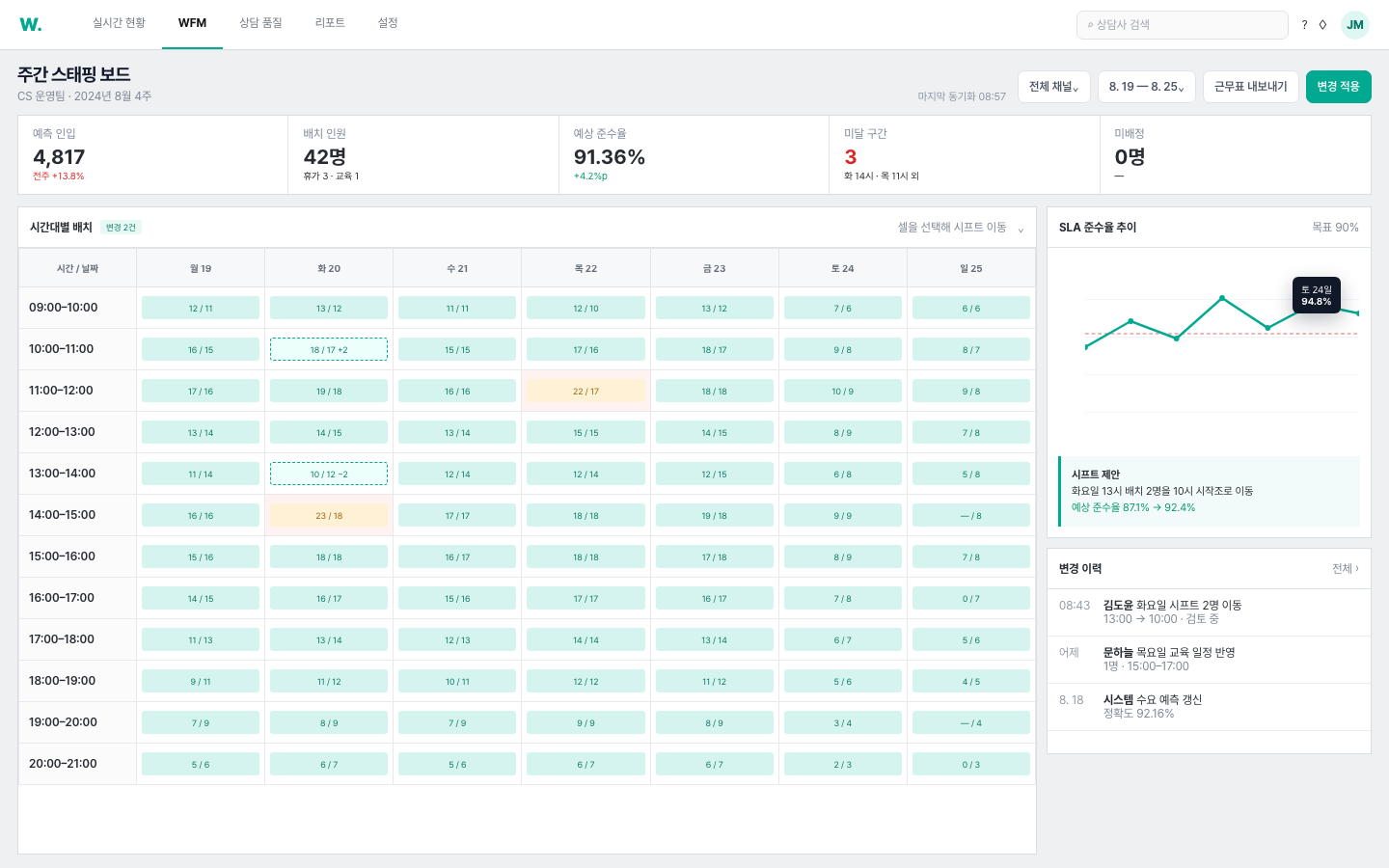Select the Tuesday 13:00 cell 10 / 12 −2
This screenshot has width=1389, height=868.
tap(329, 474)
